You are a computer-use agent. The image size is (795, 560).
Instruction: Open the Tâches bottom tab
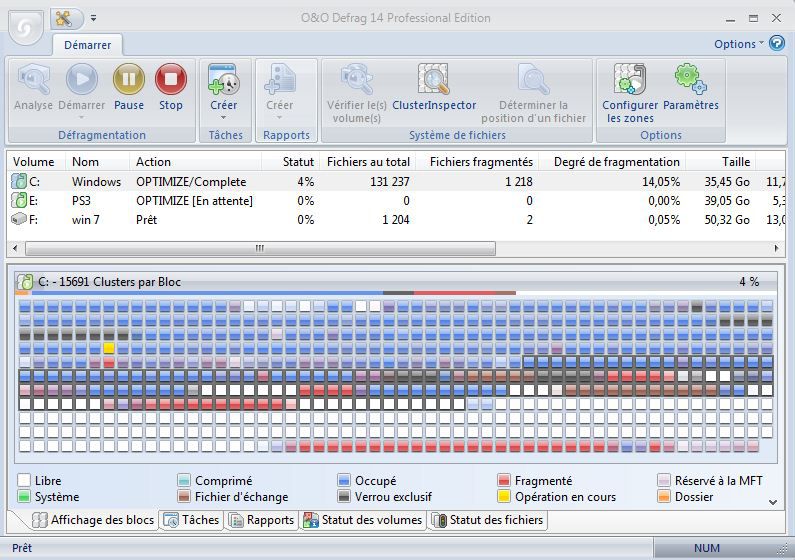(192, 520)
